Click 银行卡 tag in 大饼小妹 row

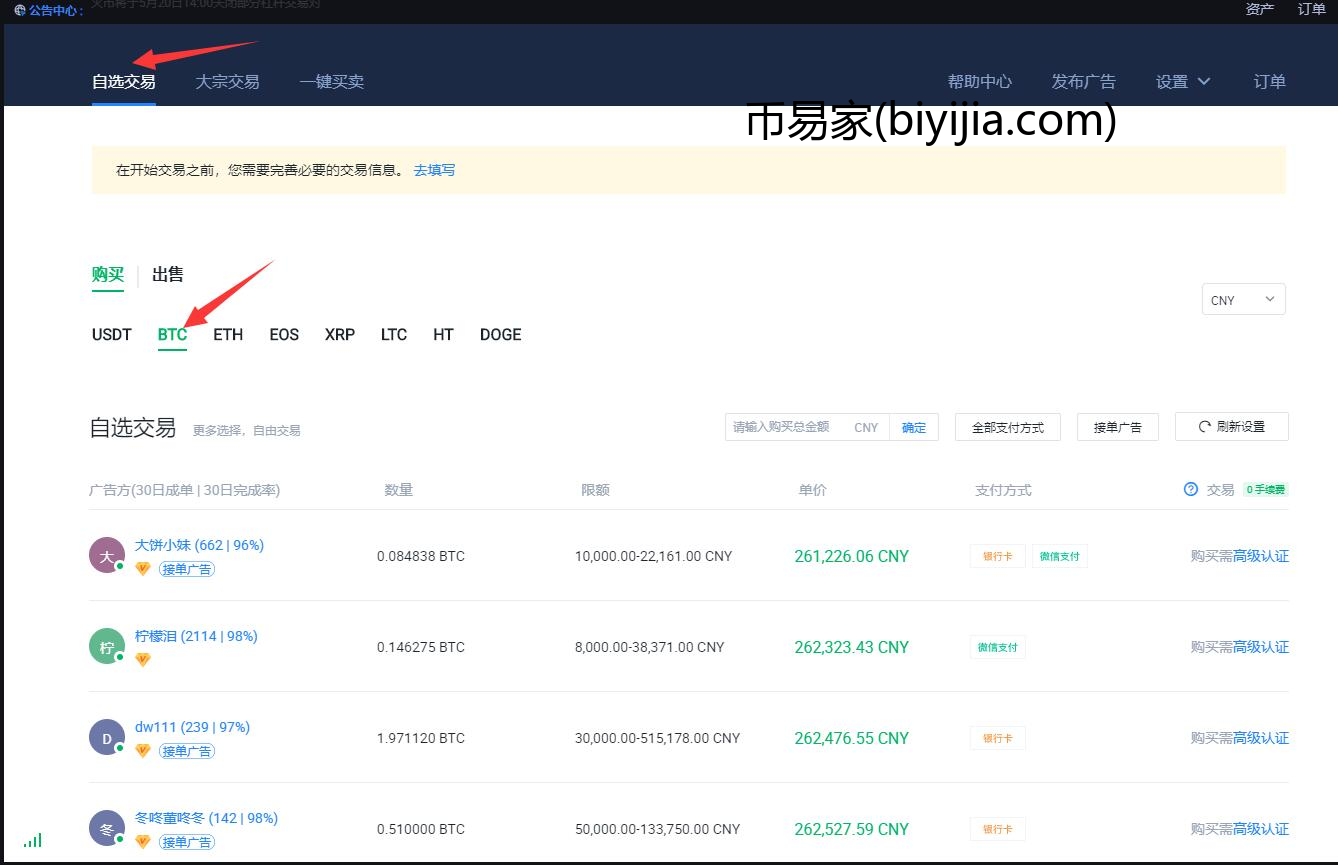pos(997,556)
